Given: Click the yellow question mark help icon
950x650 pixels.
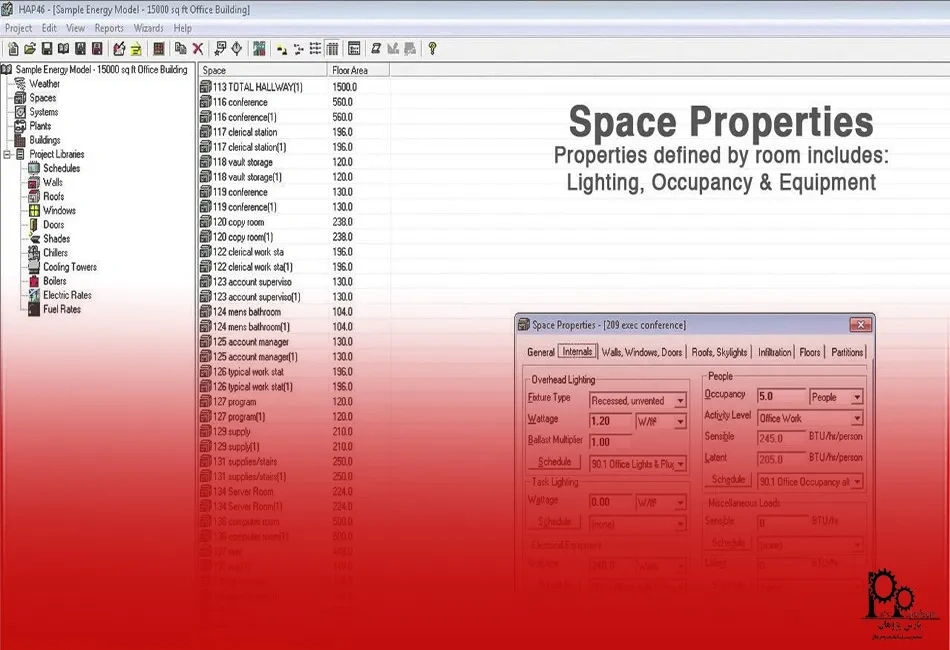Looking at the screenshot, I should [x=432, y=48].
